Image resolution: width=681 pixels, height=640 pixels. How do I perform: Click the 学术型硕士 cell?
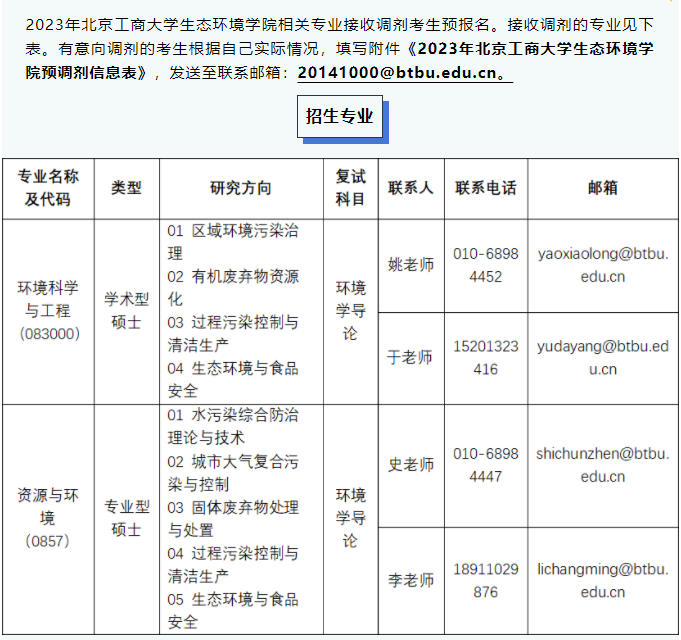pyautogui.click(x=126, y=311)
